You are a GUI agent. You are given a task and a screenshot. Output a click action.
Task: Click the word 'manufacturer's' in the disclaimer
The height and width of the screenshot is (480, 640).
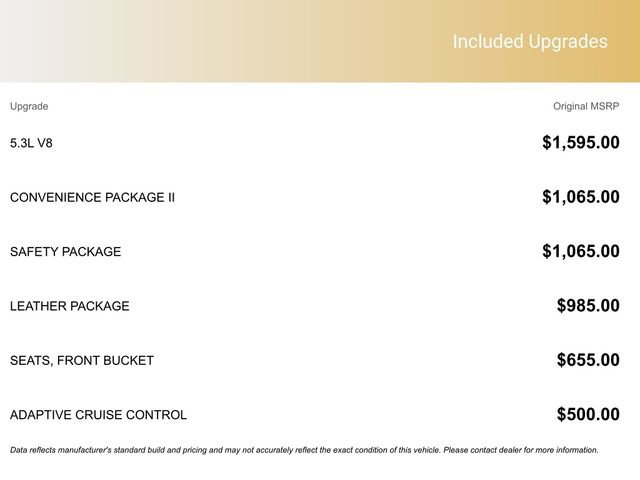click(x=86, y=450)
